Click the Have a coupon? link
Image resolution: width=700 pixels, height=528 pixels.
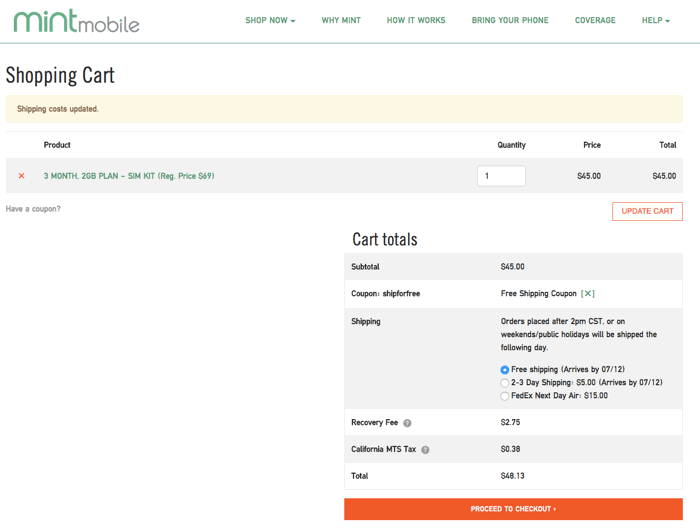33,209
